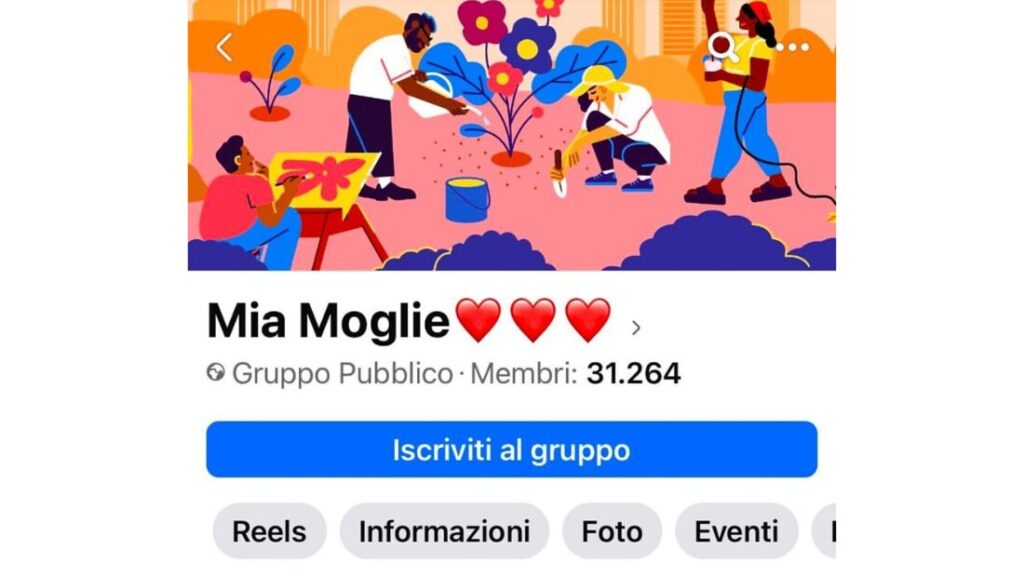Tap the back arrow icon
This screenshot has width=1024, height=576.
click(224, 47)
